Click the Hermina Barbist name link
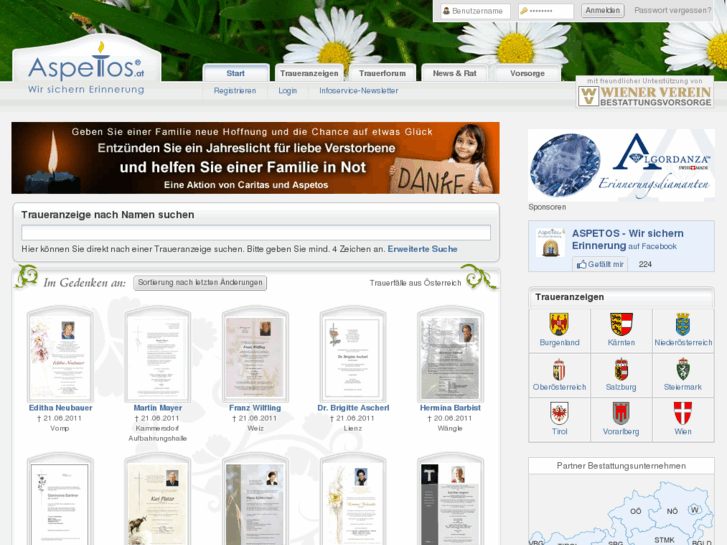Screen dimensions: 727x545 pos(450,408)
